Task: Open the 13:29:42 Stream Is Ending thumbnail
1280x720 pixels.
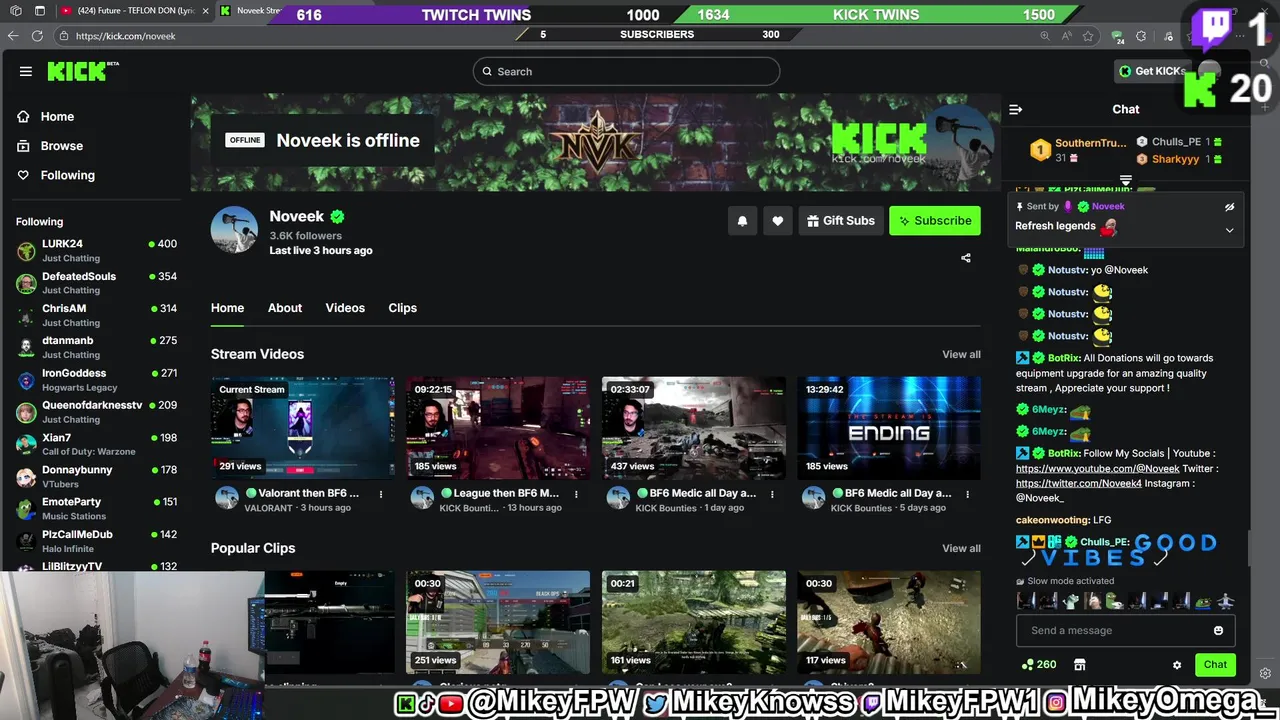Action: click(889, 428)
